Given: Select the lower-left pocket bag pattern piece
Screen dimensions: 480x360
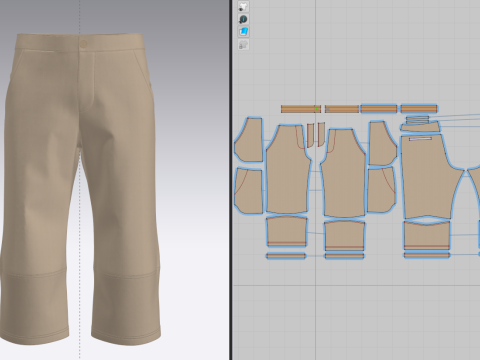Looking at the screenshot, I should tap(249, 191).
